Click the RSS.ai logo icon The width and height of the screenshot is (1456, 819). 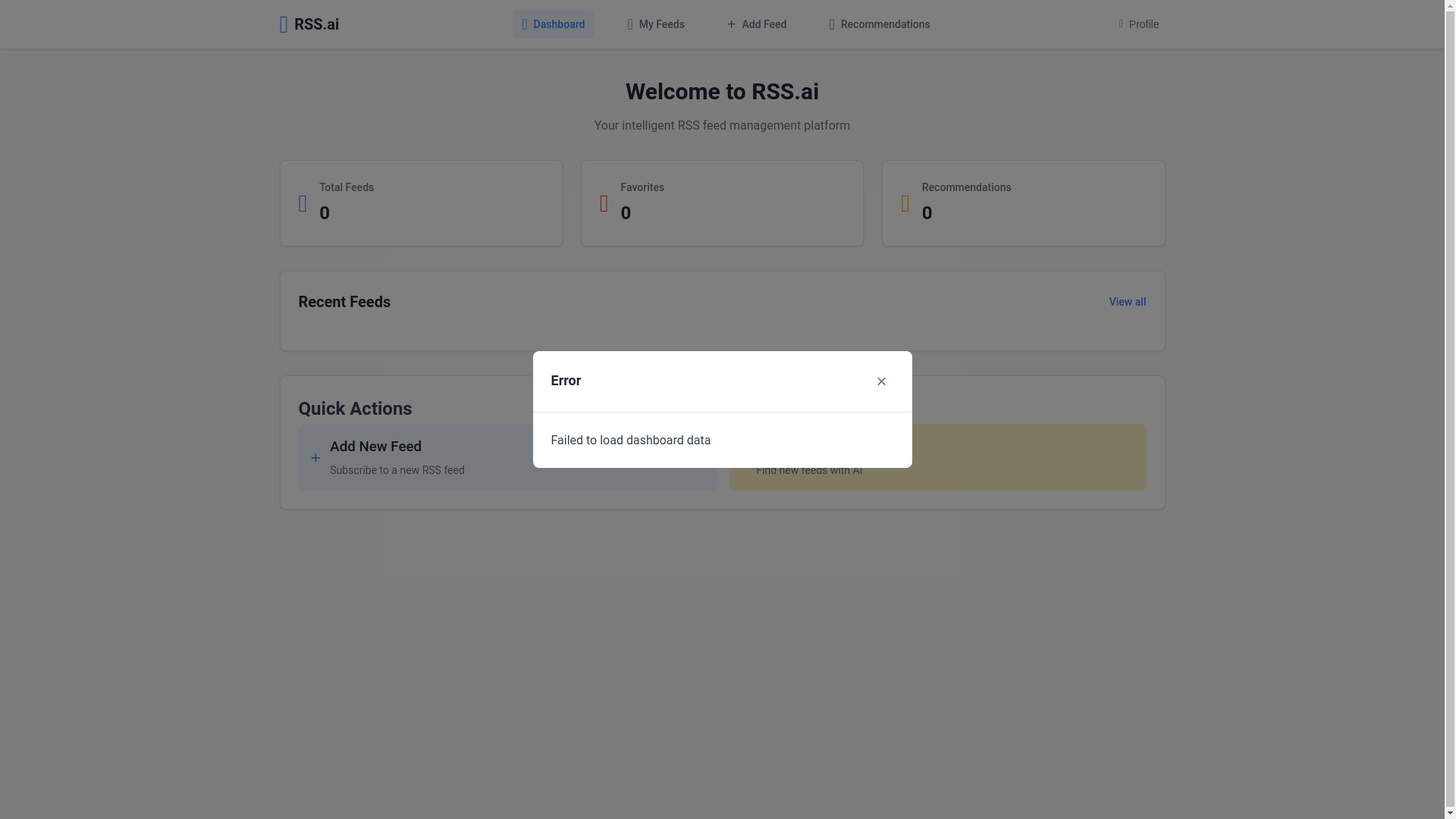tap(284, 24)
